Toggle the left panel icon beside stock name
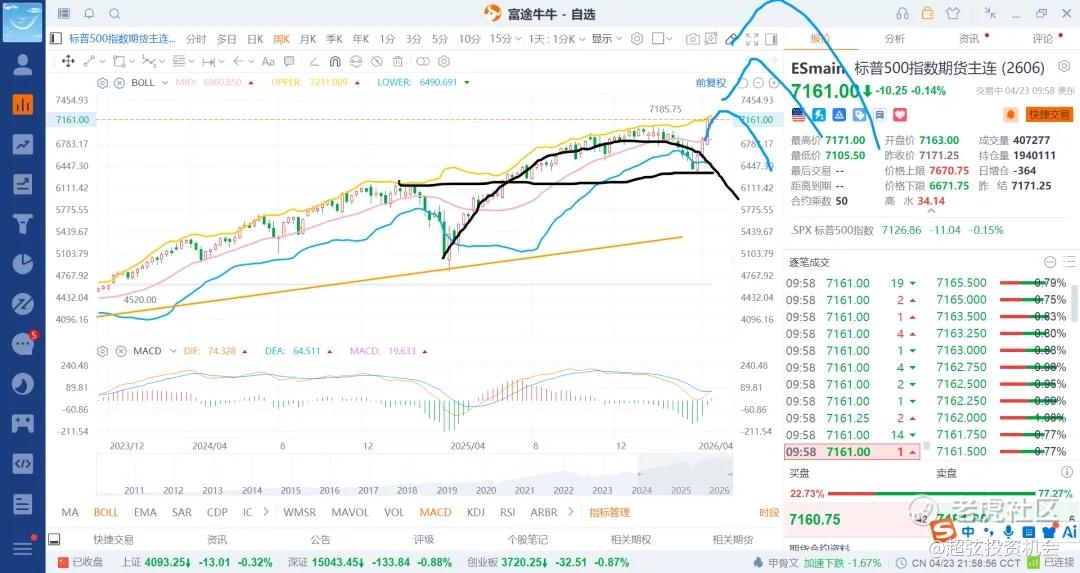The height and width of the screenshot is (573, 1080). pyautogui.click(x=56, y=39)
